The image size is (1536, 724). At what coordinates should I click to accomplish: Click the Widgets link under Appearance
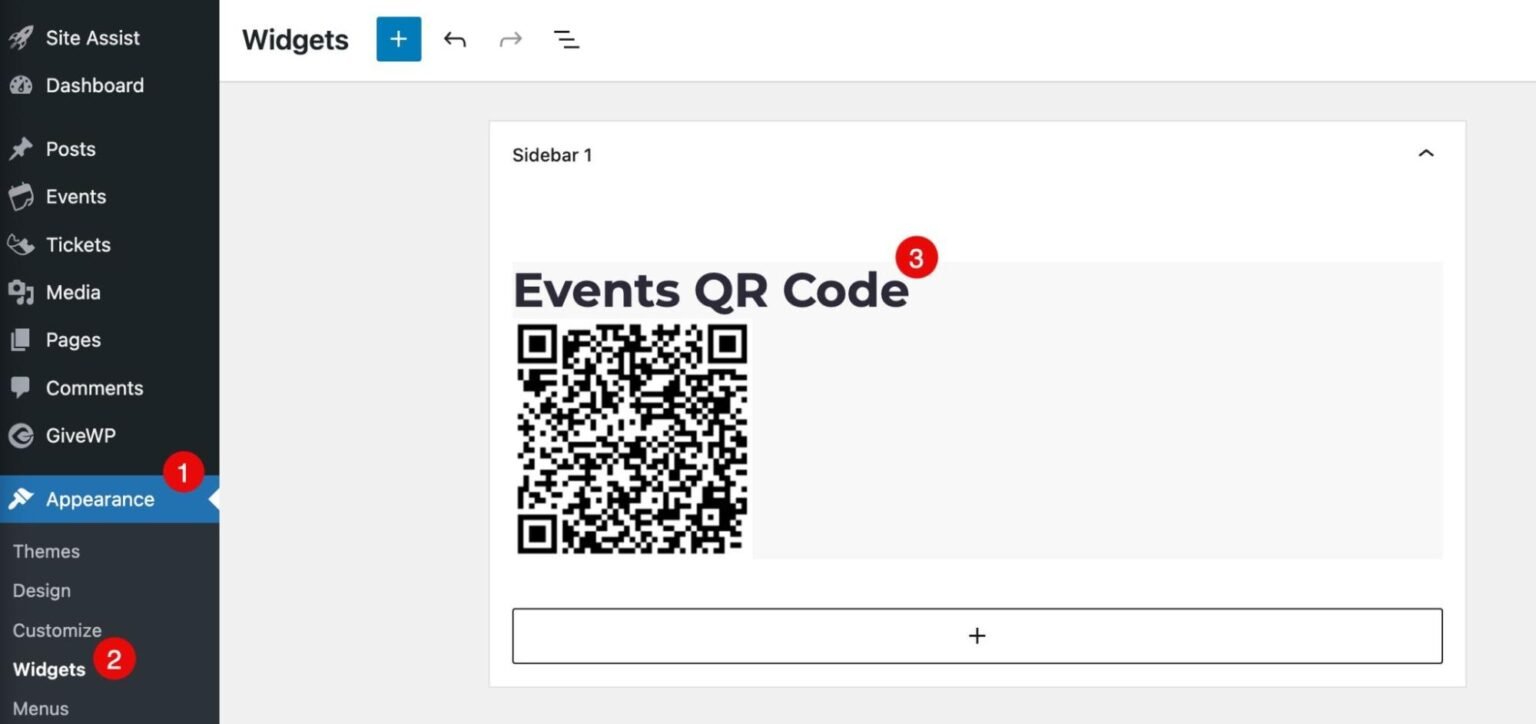pos(48,669)
